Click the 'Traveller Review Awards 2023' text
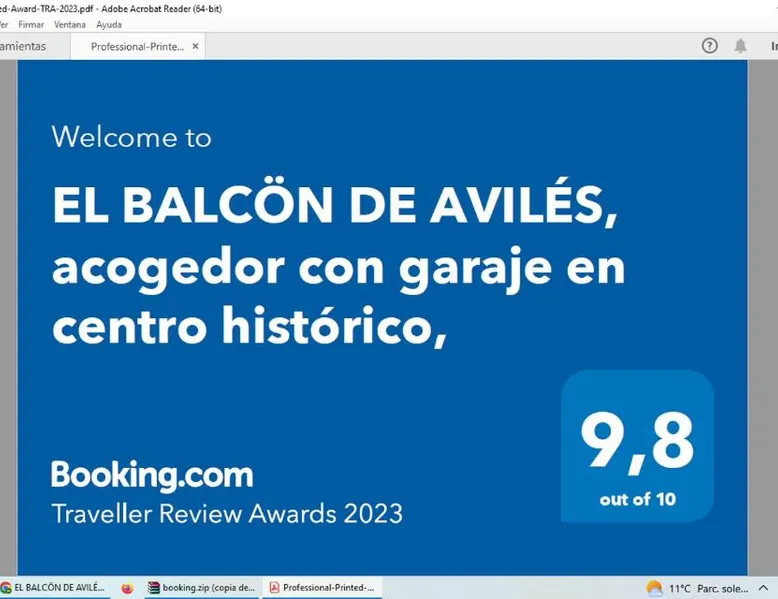 pos(227,513)
